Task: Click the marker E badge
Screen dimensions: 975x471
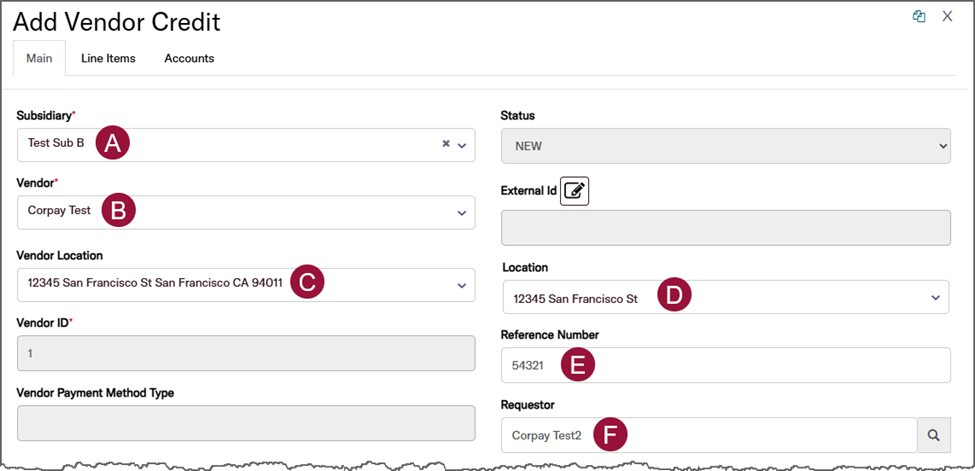Action: 577,365
